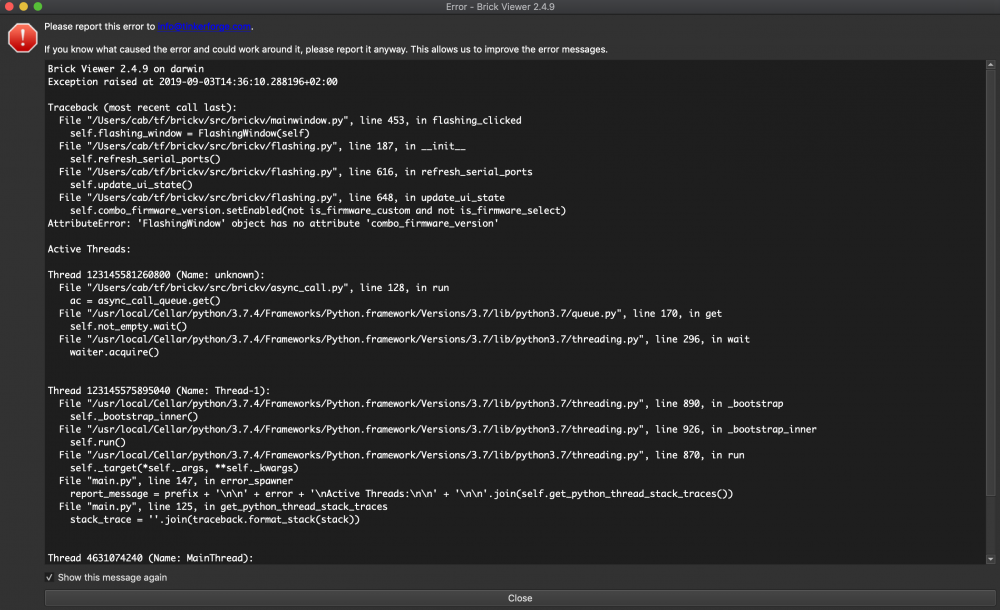
Task: Select the 'Thread 123145581260800 (Name: unknown)' line
Action: [x=155, y=275]
